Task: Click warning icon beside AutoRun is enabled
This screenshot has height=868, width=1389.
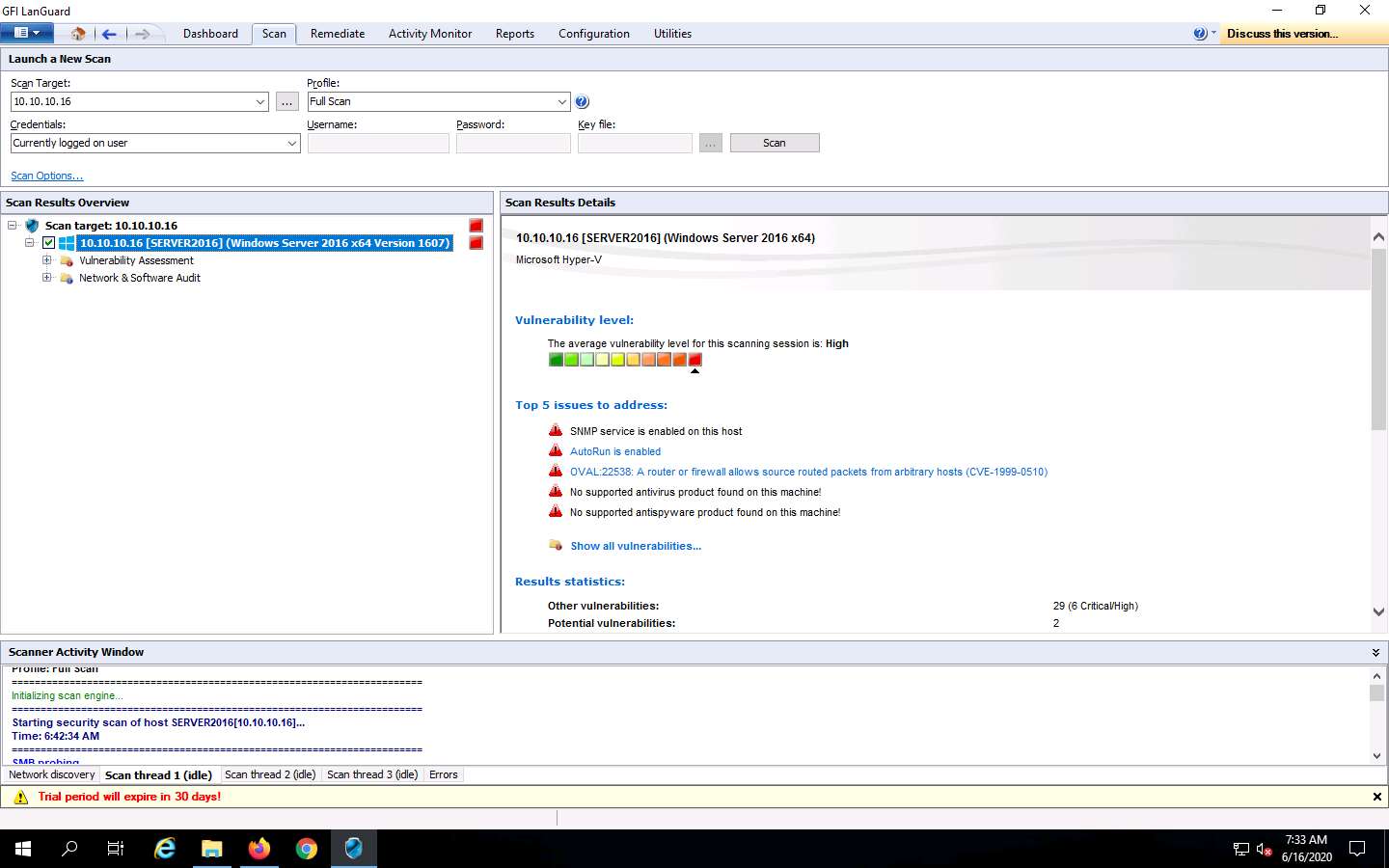Action: coord(556,450)
